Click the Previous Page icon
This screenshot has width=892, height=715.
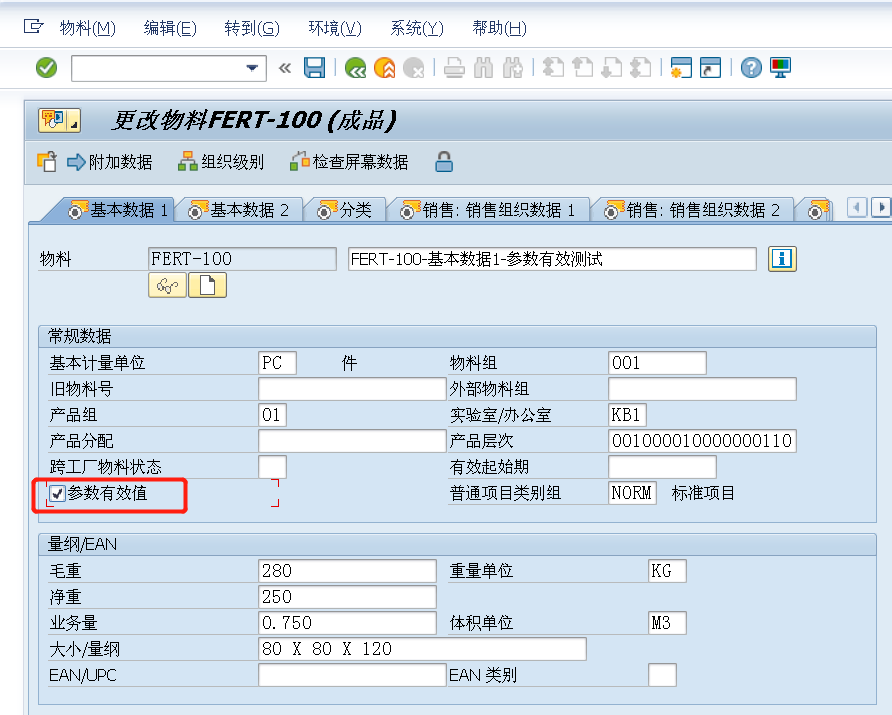(582, 68)
